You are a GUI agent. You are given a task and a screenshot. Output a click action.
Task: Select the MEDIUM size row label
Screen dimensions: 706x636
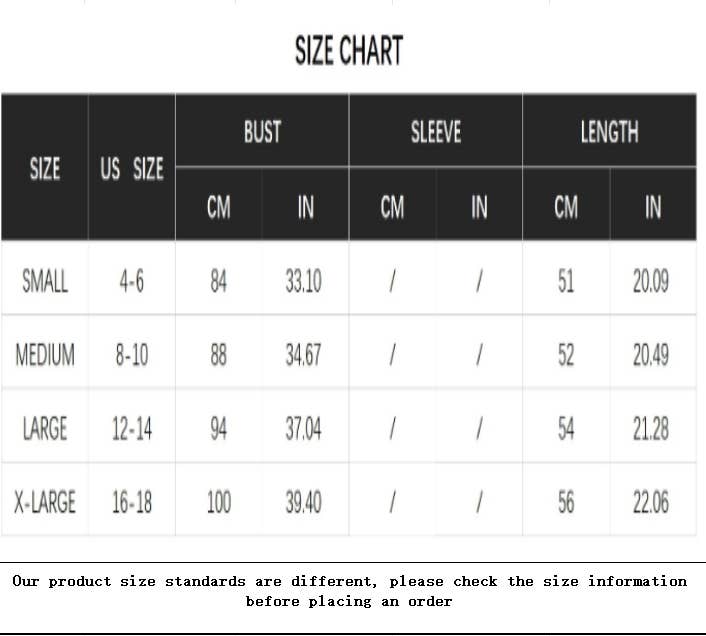[45, 355]
